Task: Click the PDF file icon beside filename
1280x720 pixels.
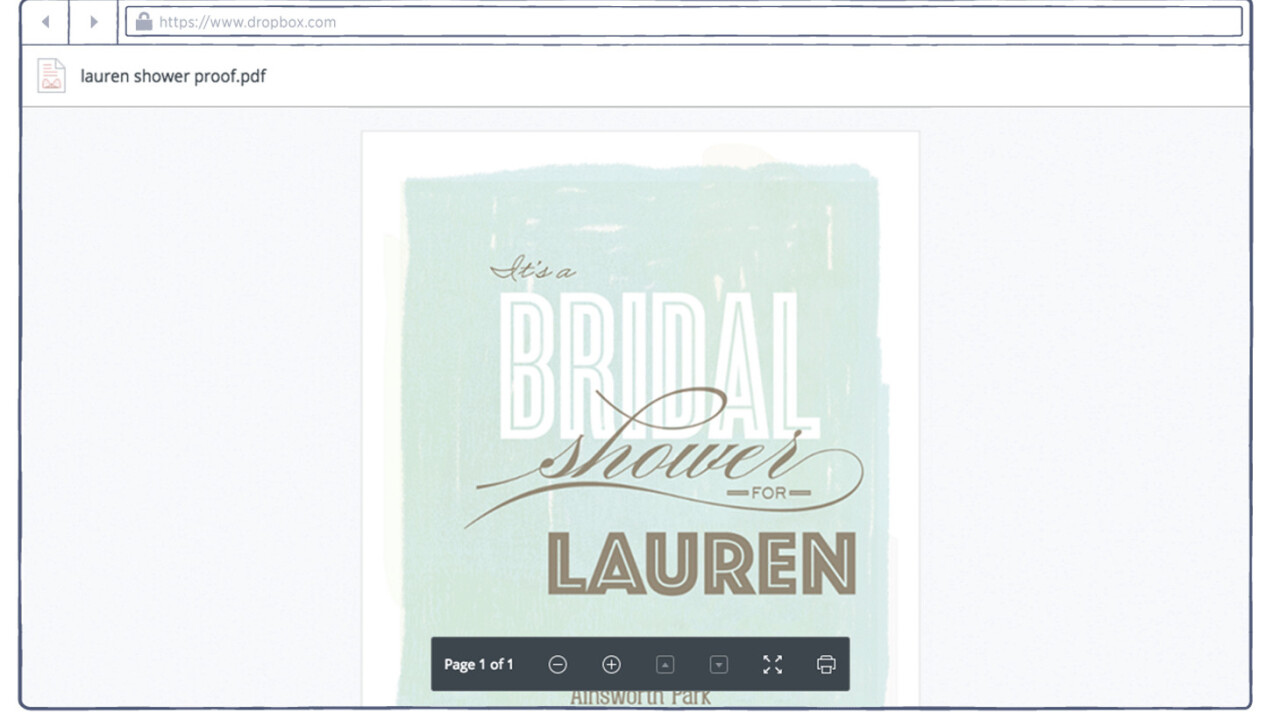Action: click(51, 76)
